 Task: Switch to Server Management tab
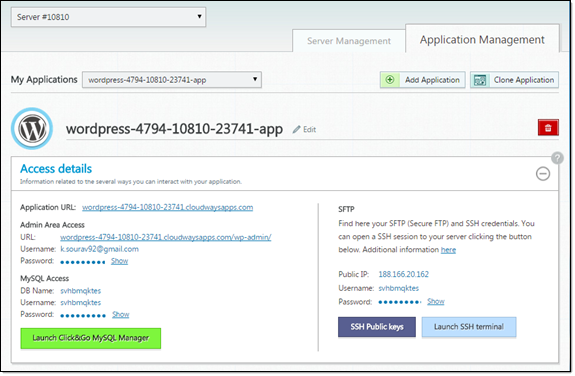349,41
